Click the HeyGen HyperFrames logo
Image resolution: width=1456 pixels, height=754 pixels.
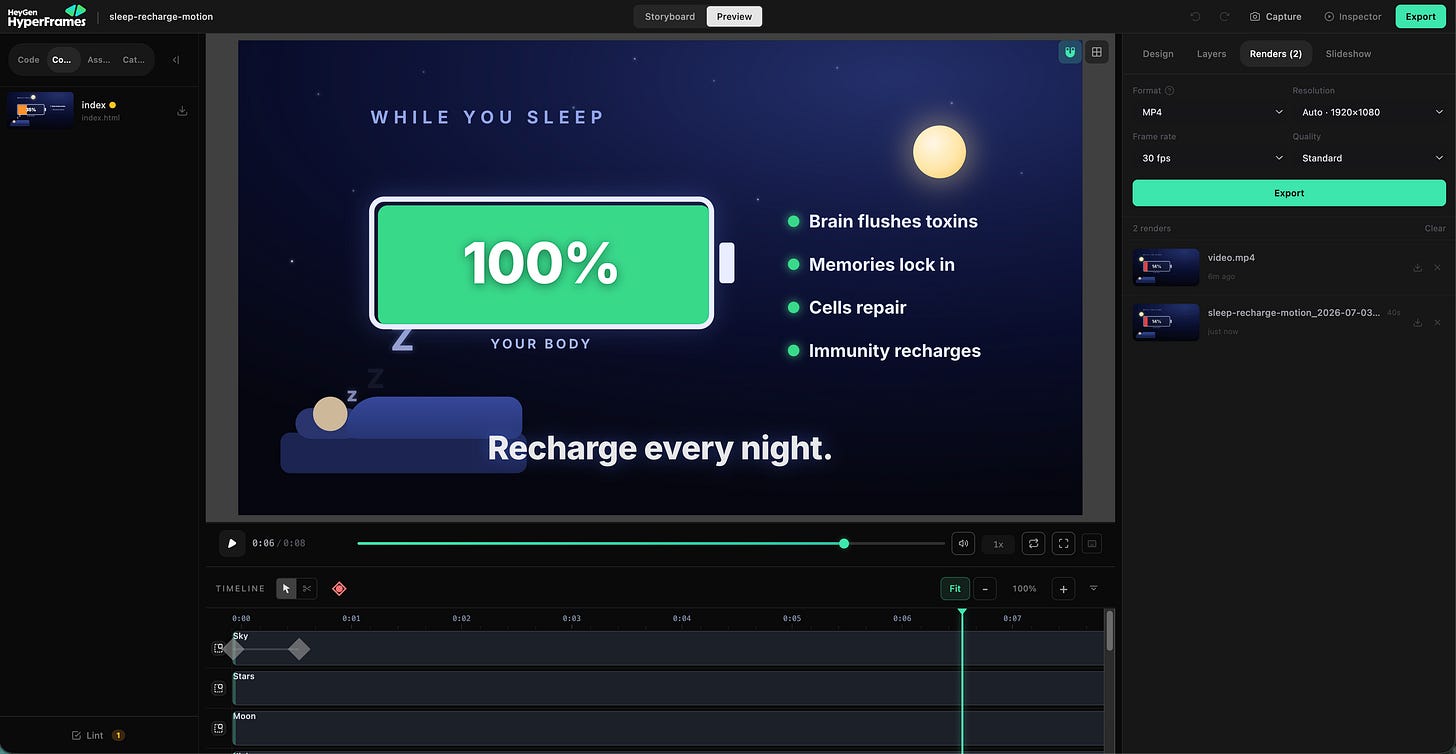pos(46,16)
